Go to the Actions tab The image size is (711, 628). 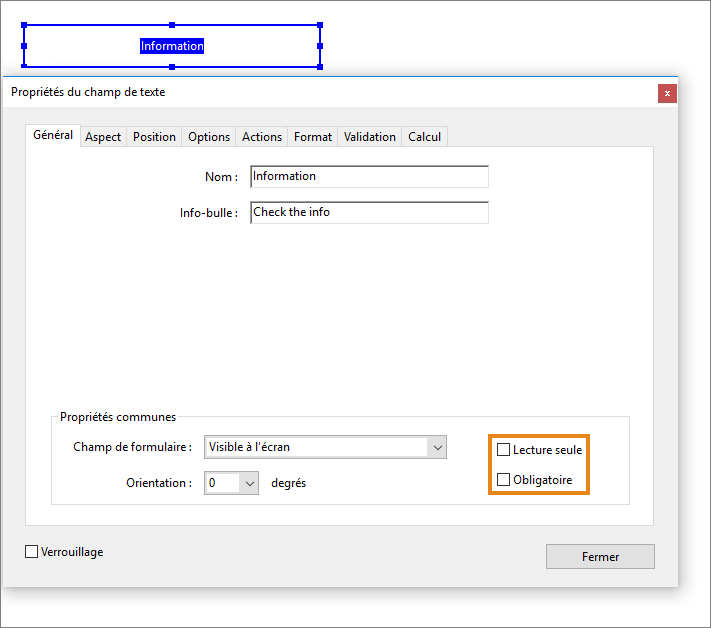pos(262,137)
